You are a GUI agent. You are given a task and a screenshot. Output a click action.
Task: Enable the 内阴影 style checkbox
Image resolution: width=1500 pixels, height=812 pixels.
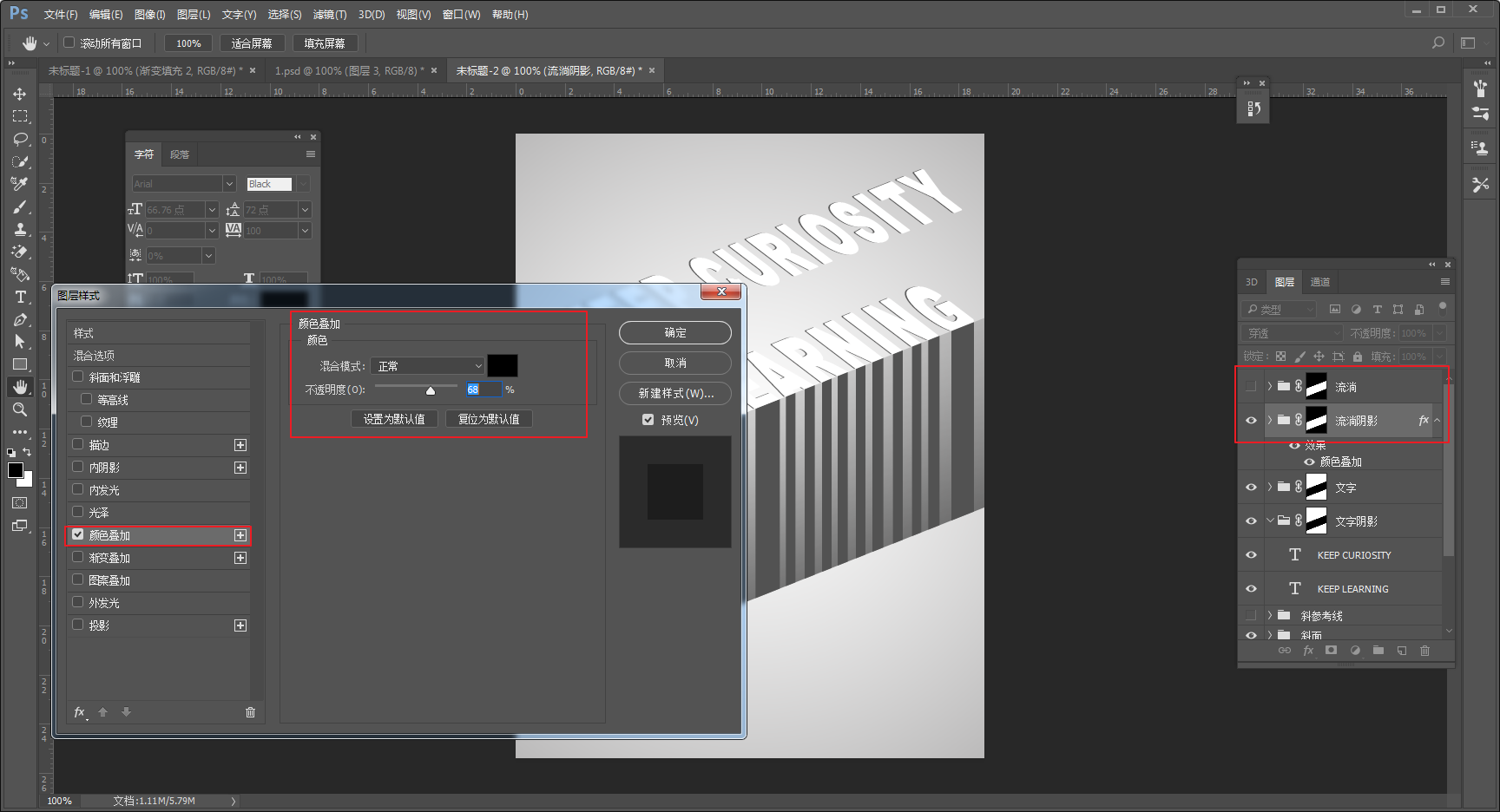click(78, 467)
